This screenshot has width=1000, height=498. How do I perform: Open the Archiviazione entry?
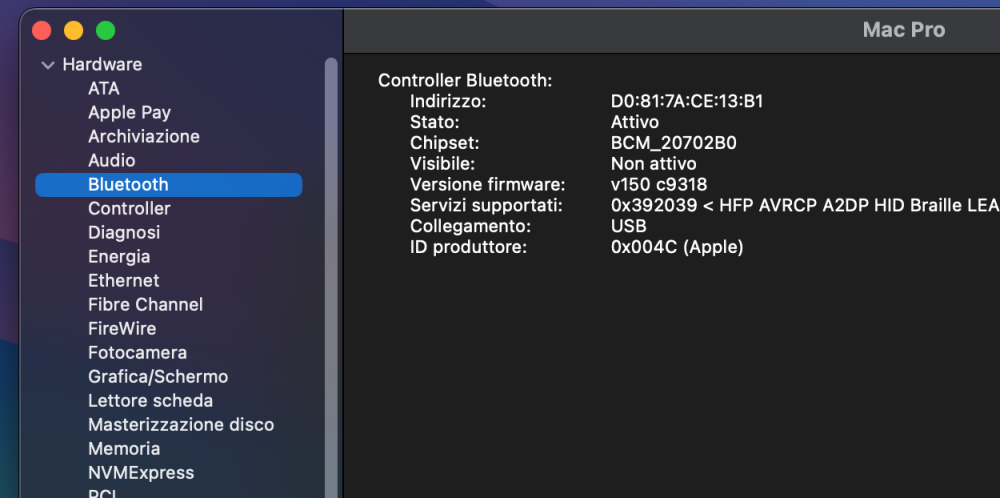pos(143,136)
